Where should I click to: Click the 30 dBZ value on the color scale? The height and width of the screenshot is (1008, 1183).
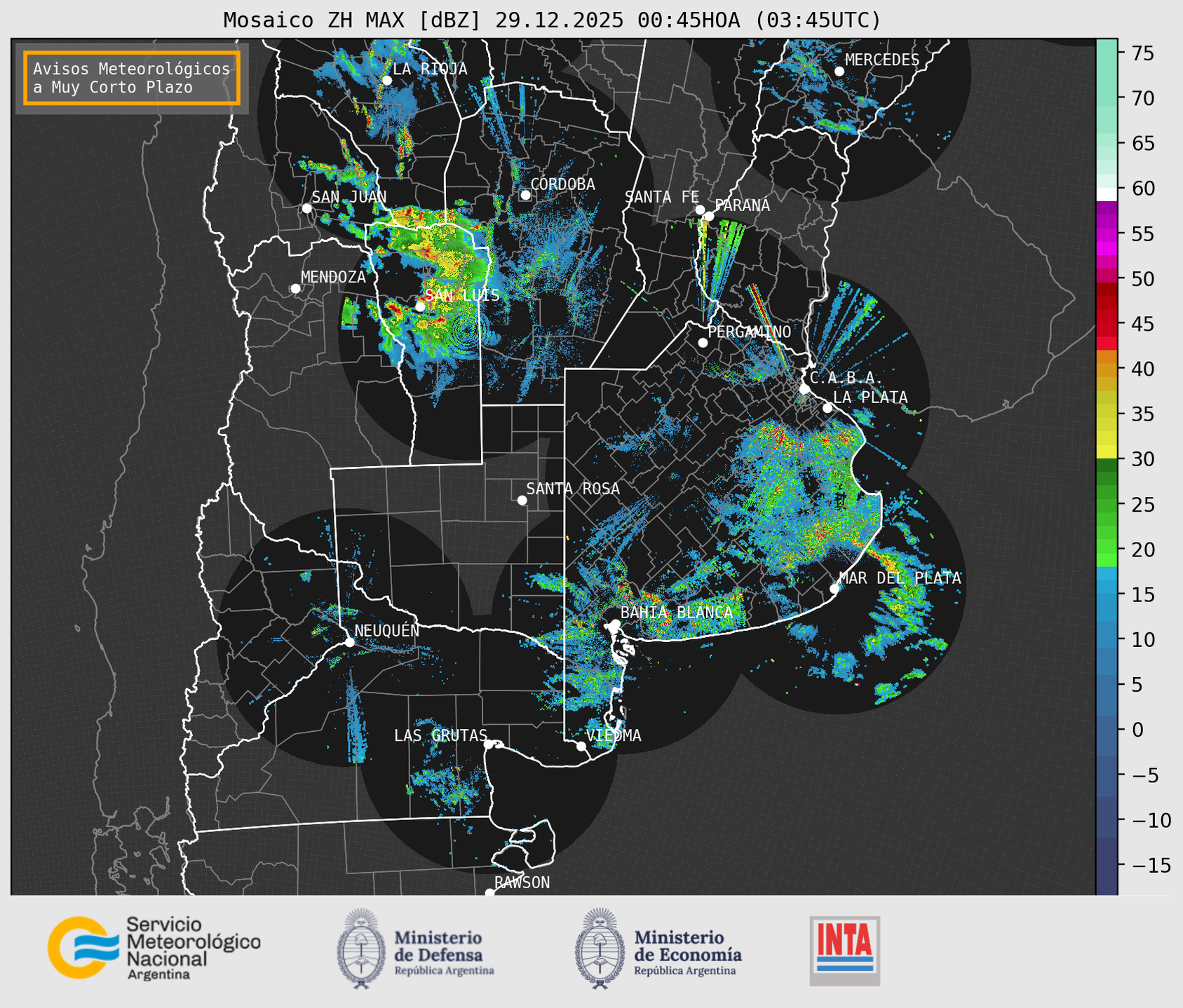coord(1142,459)
